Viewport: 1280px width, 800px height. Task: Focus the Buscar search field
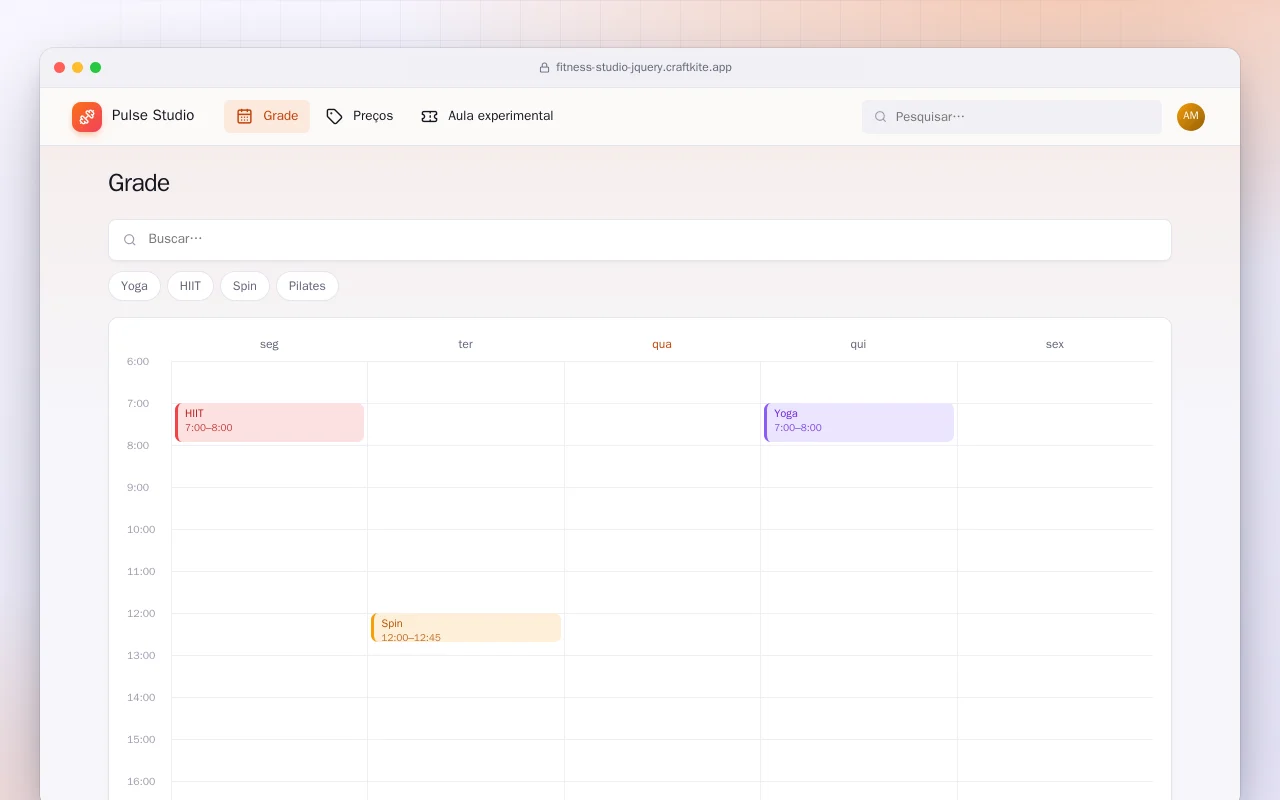click(x=640, y=240)
